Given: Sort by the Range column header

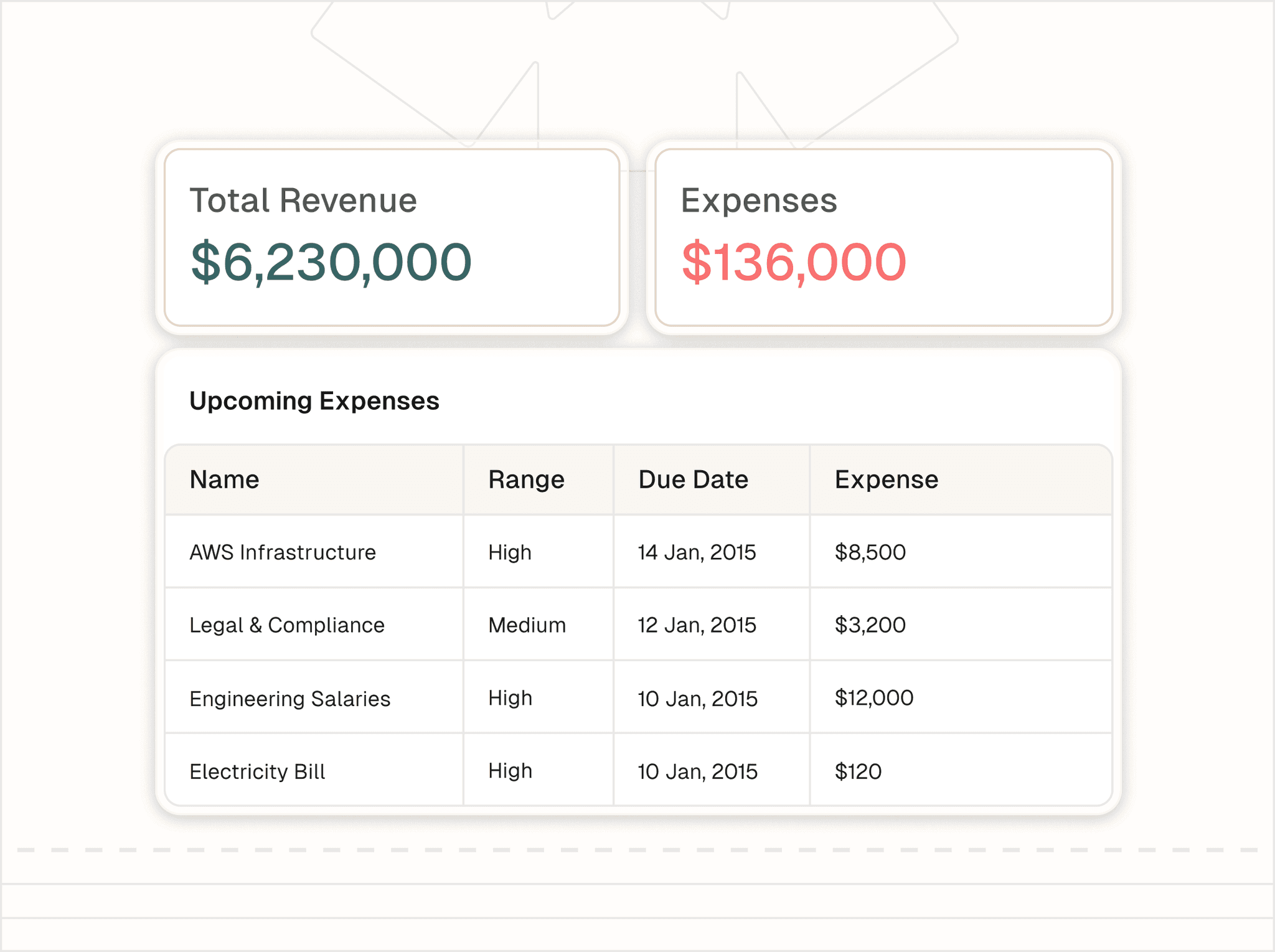Looking at the screenshot, I should [526, 479].
